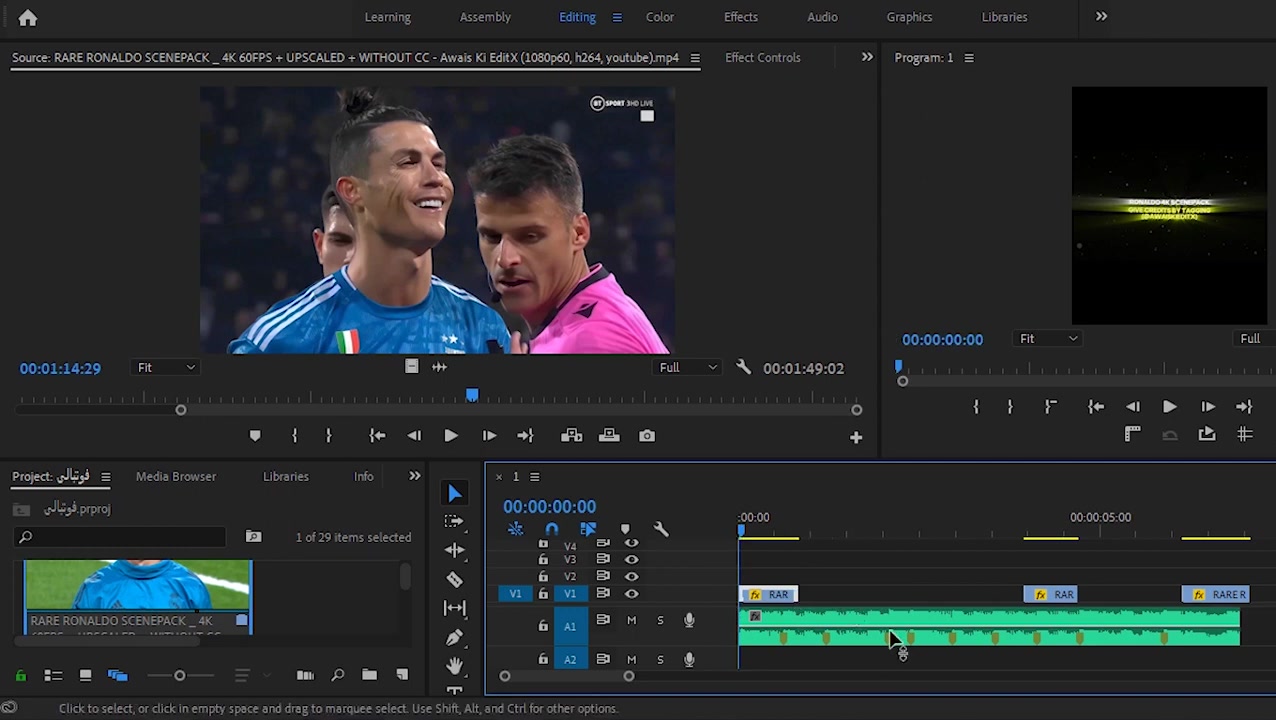Mute the A1 audio track
This screenshot has height=720, width=1276.
pyautogui.click(x=631, y=621)
